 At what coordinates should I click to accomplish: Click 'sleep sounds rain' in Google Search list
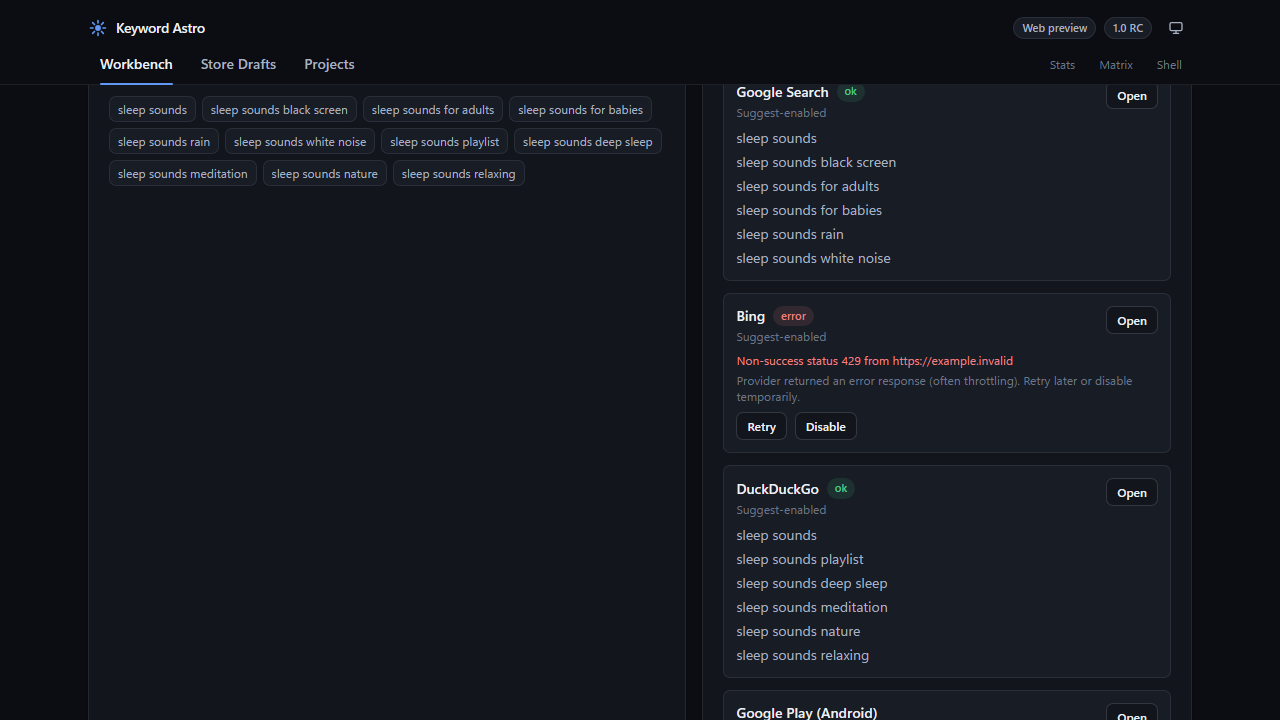tap(790, 234)
